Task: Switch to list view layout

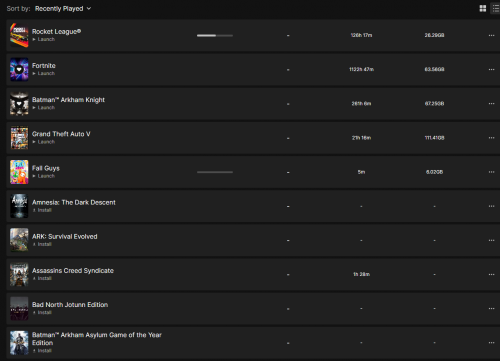Action: tap(496, 8)
